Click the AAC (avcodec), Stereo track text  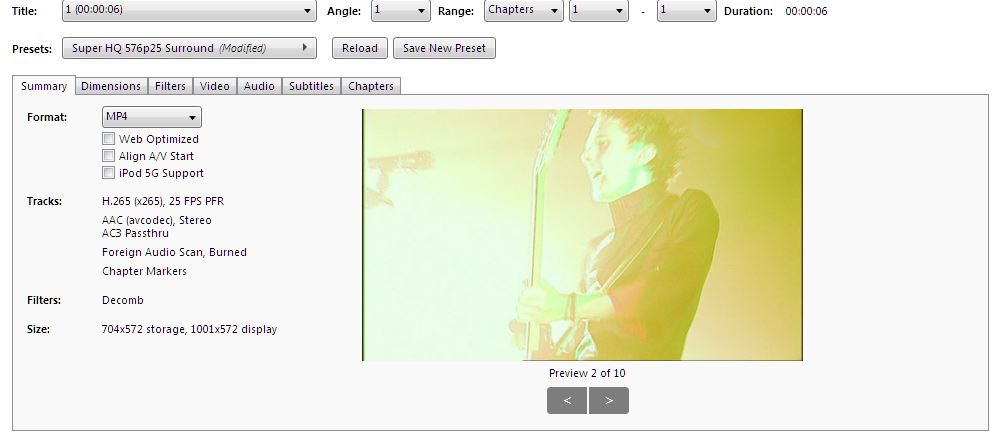tap(157, 220)
